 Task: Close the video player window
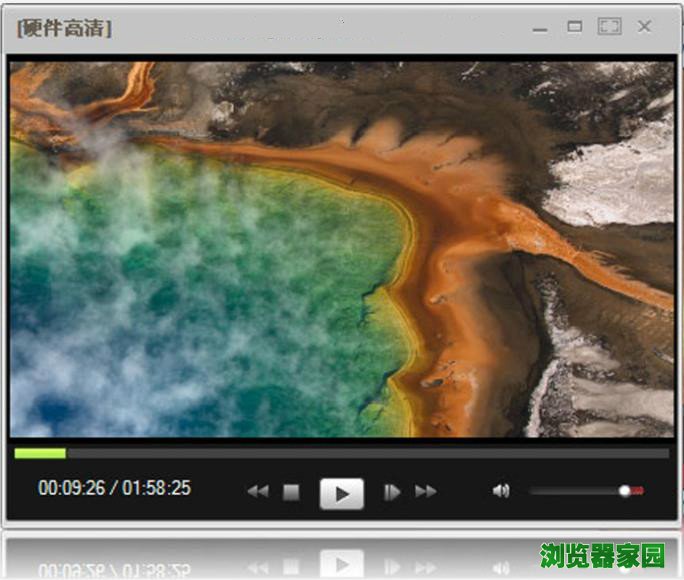(x=645, y=27)
